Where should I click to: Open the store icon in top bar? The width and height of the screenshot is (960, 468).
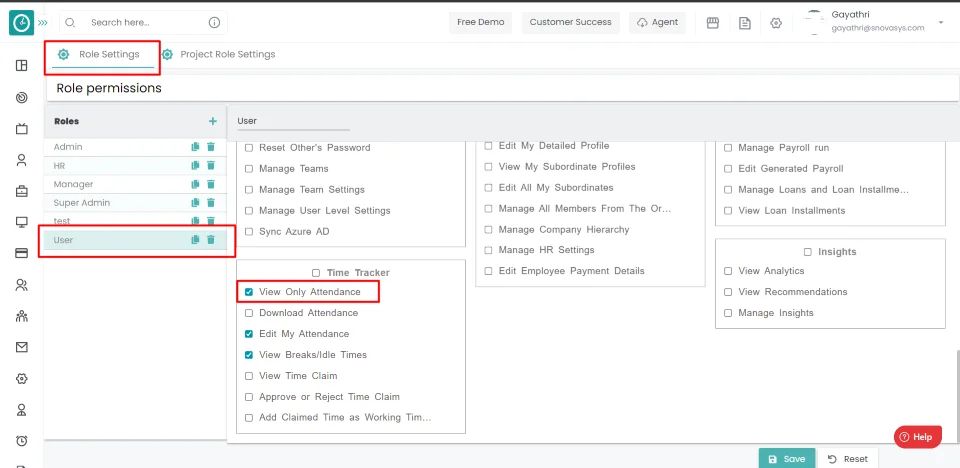[713, 23]
